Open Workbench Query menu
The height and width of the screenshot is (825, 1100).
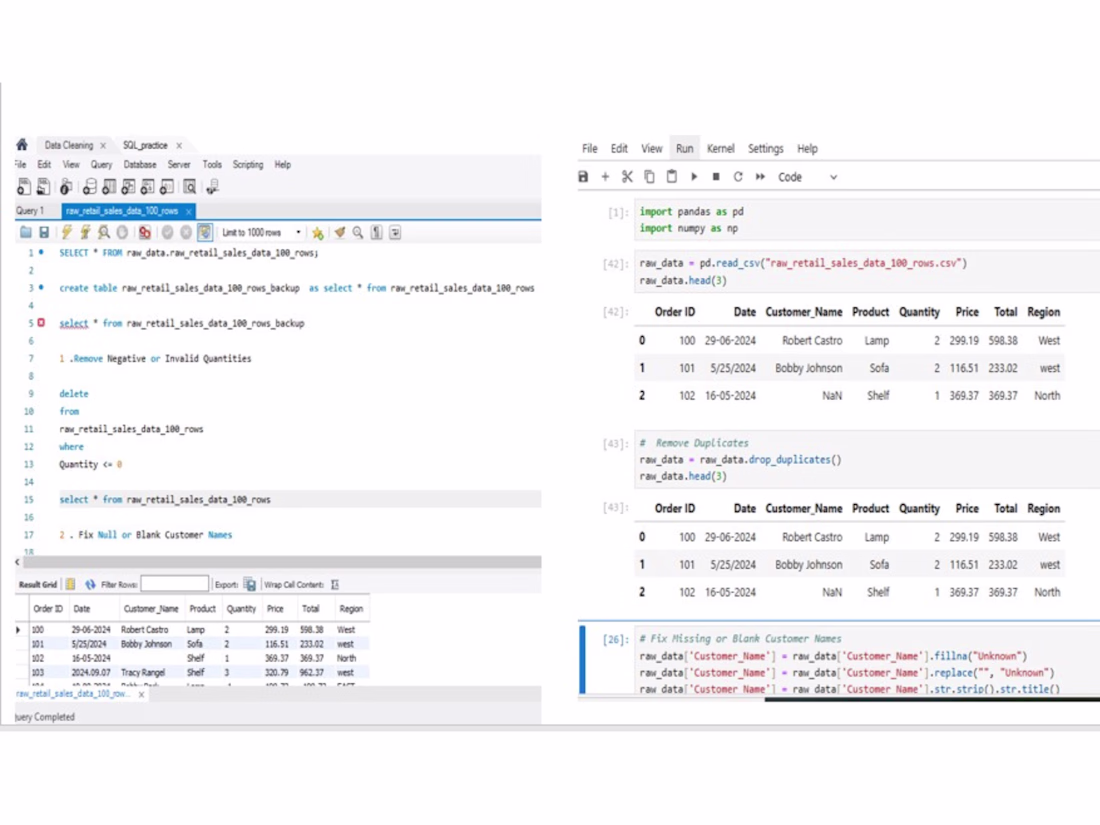click(x=101, y=164)
